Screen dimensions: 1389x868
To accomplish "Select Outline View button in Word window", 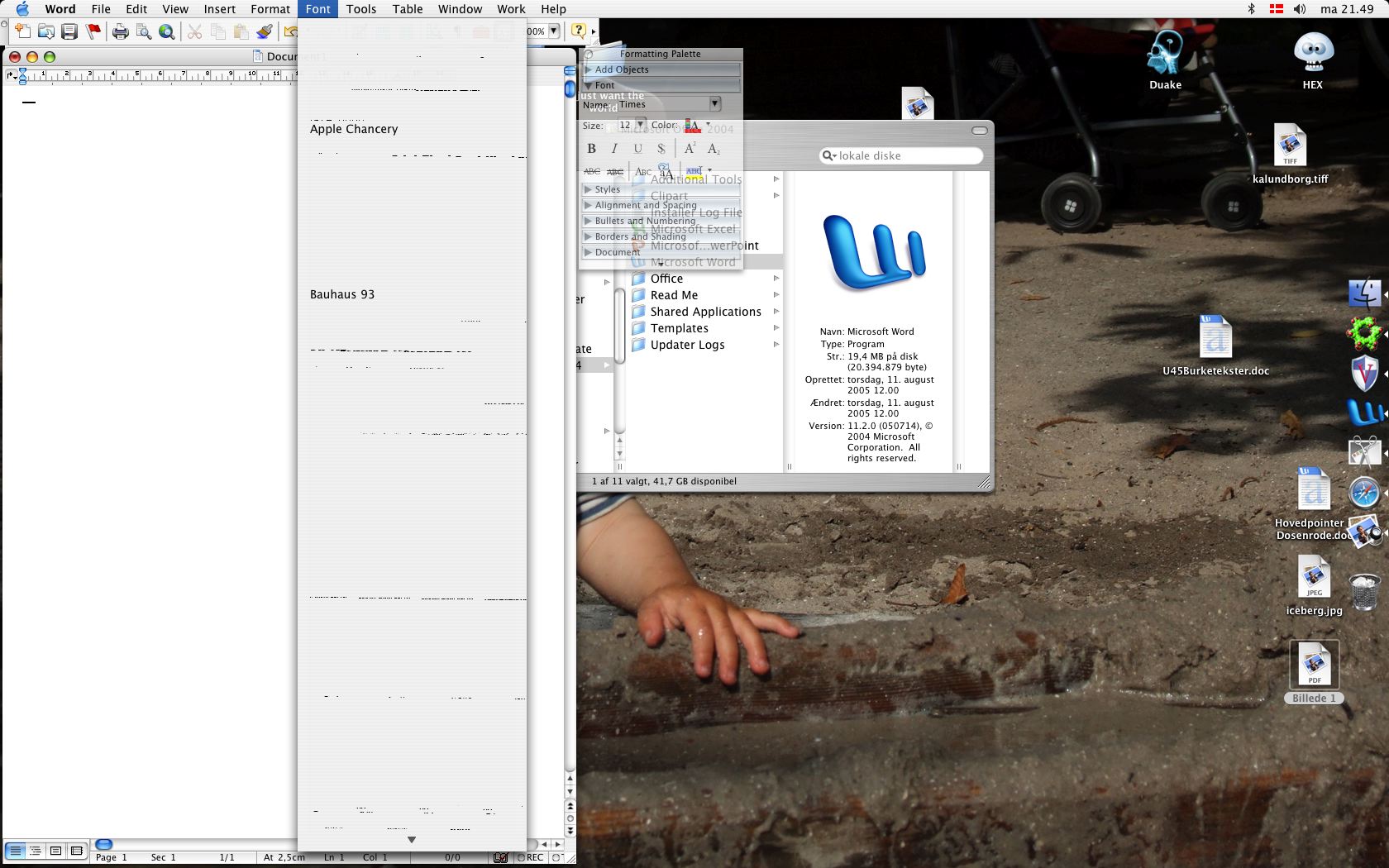I will 36,851.
